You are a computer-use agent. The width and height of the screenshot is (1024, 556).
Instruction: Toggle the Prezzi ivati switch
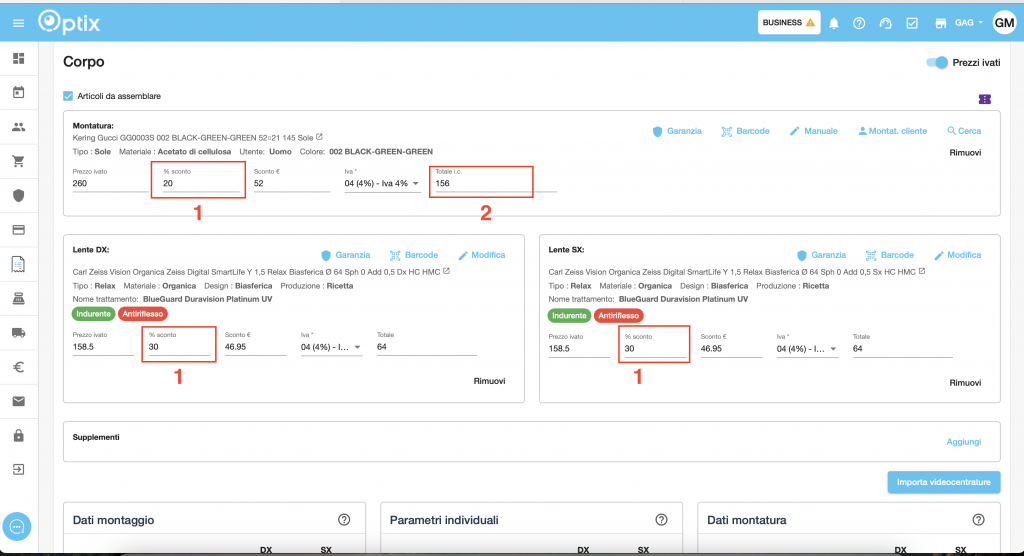(937, 62)
